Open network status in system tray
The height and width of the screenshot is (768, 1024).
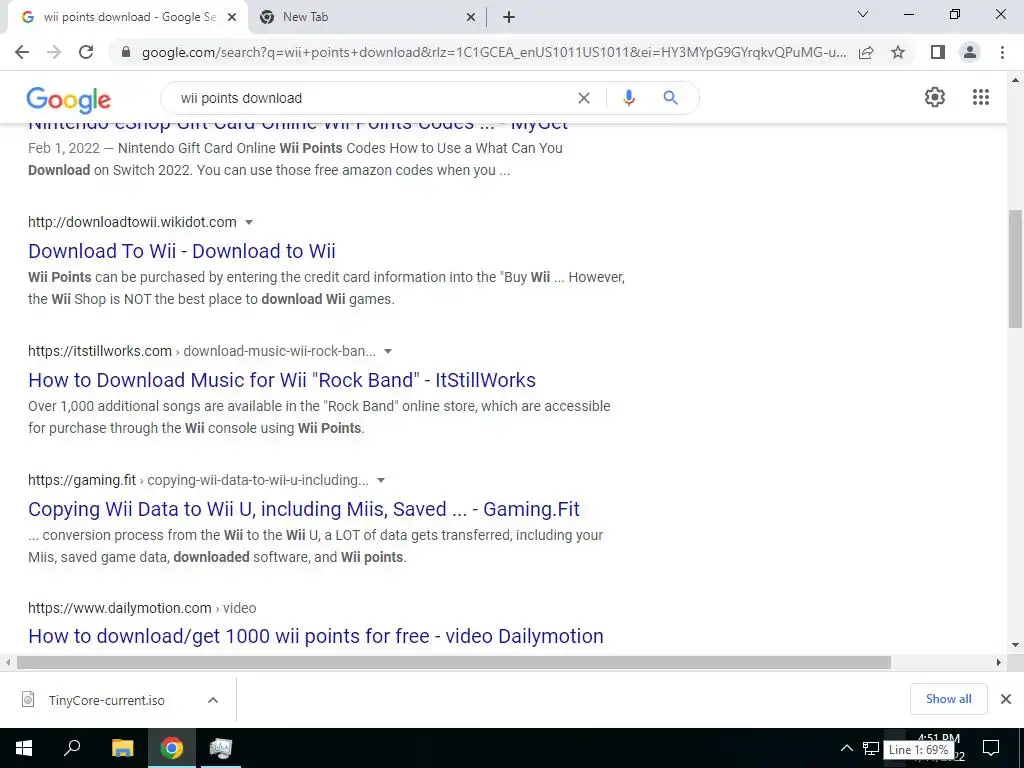tap(871, 748)
